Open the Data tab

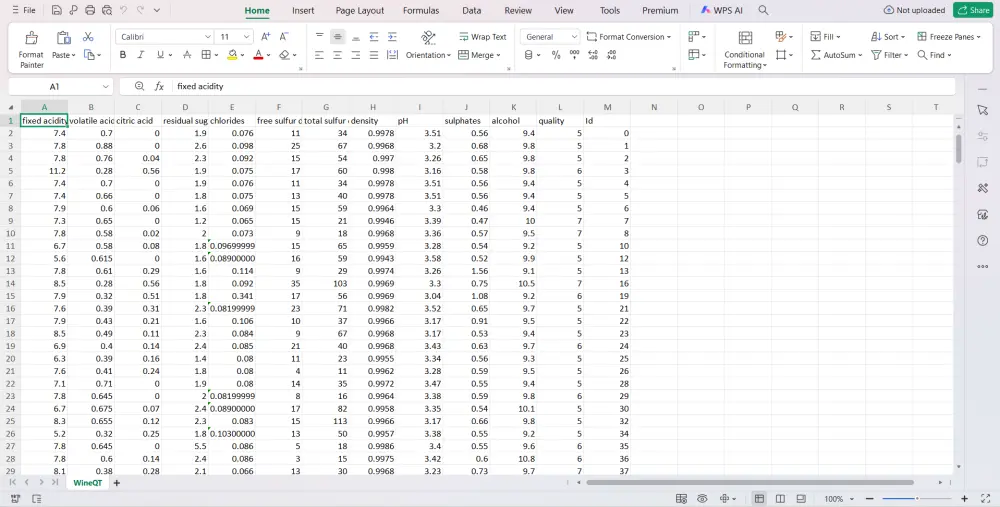tap(471, 10)
